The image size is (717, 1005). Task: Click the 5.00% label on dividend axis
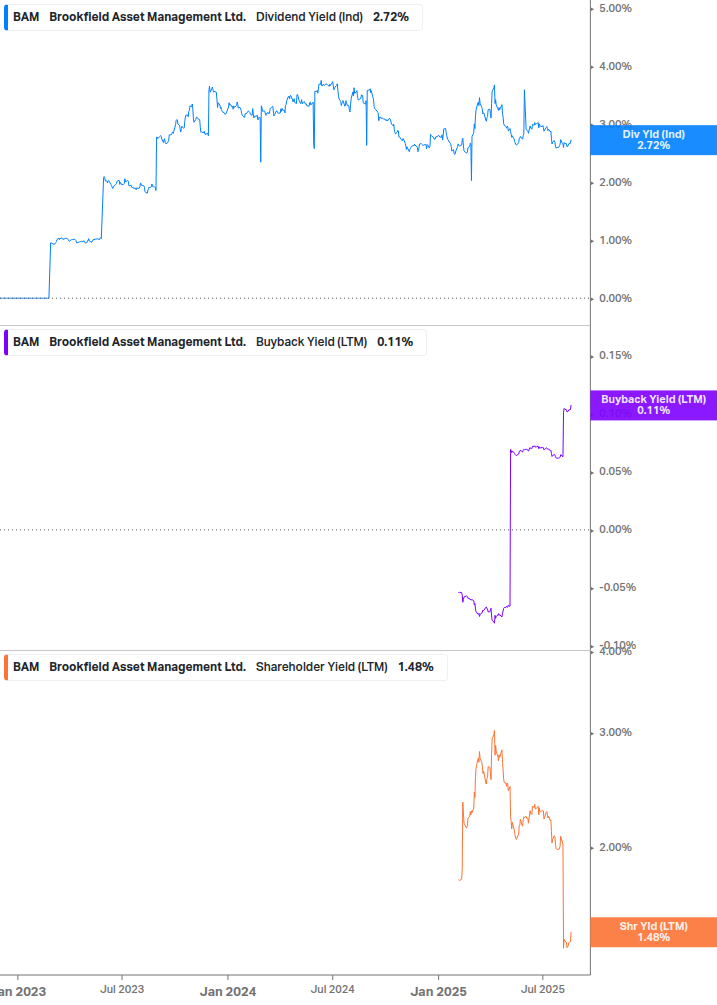(615, 8)
